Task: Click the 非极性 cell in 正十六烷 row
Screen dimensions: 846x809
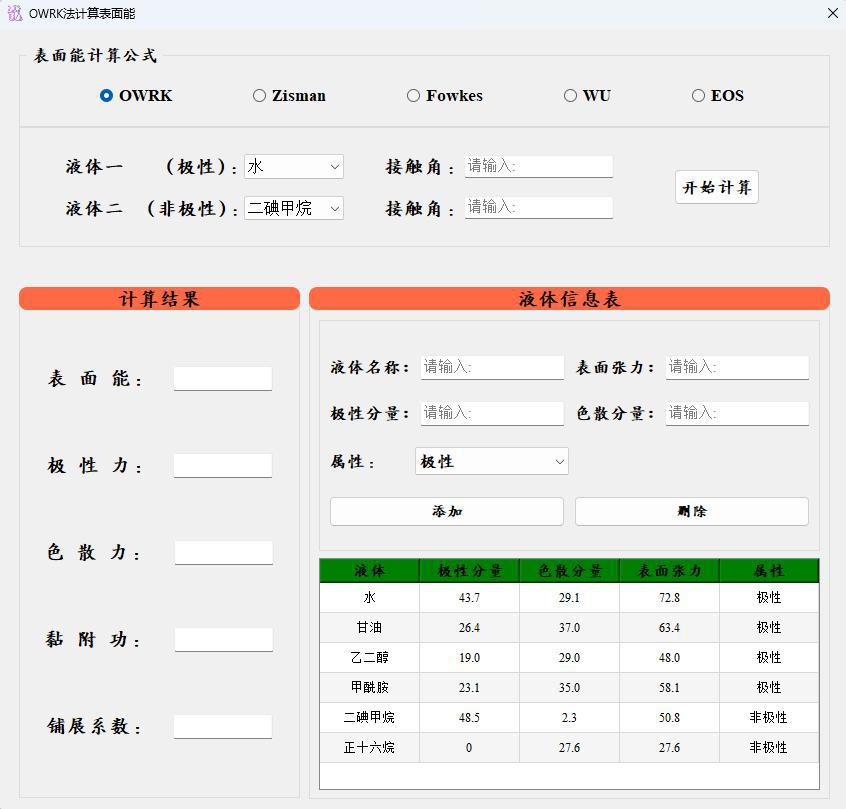Action: tap(769, 747)
